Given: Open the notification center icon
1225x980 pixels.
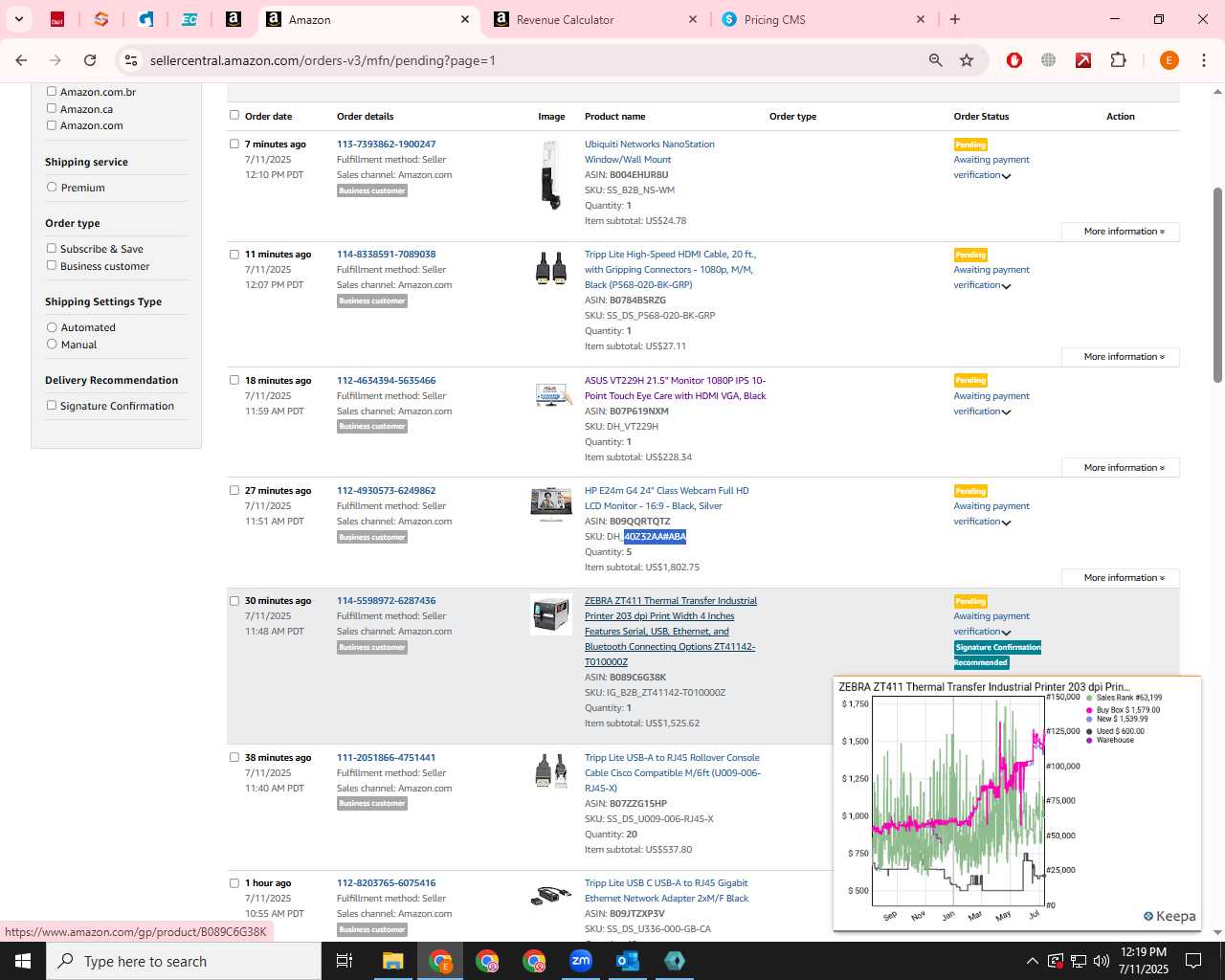Looking at the screenshot, I should (x=1193, y=961).
